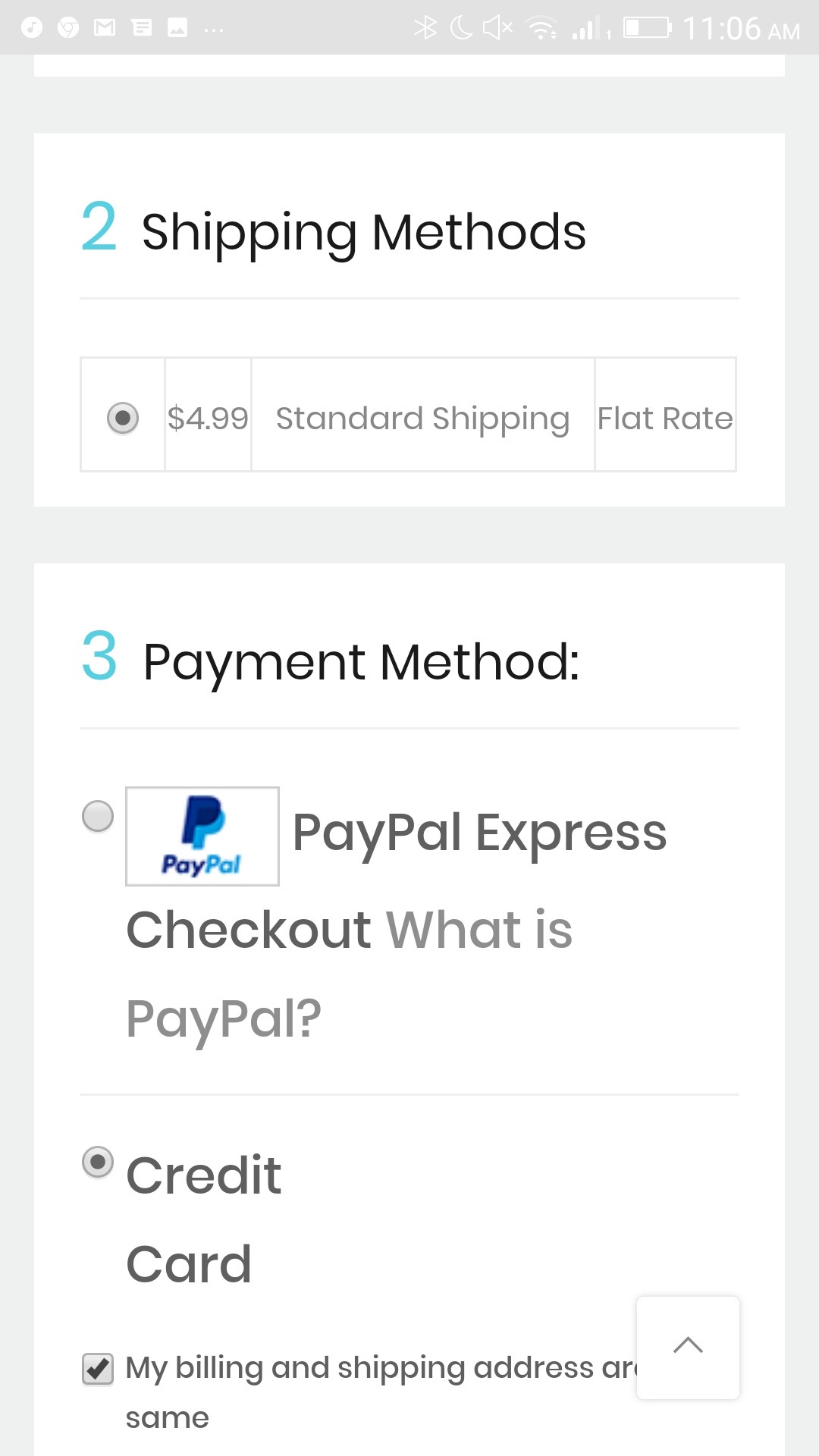Viewport: 819px width, 1456px height.
Task: Tap the image notification icon in status bar
Action: 177,28
